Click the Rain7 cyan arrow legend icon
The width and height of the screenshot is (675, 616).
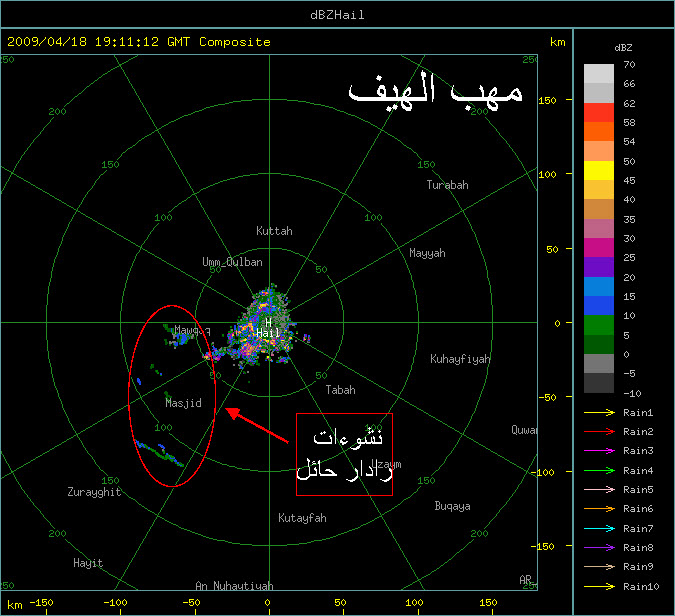click(x=599, y=528)
